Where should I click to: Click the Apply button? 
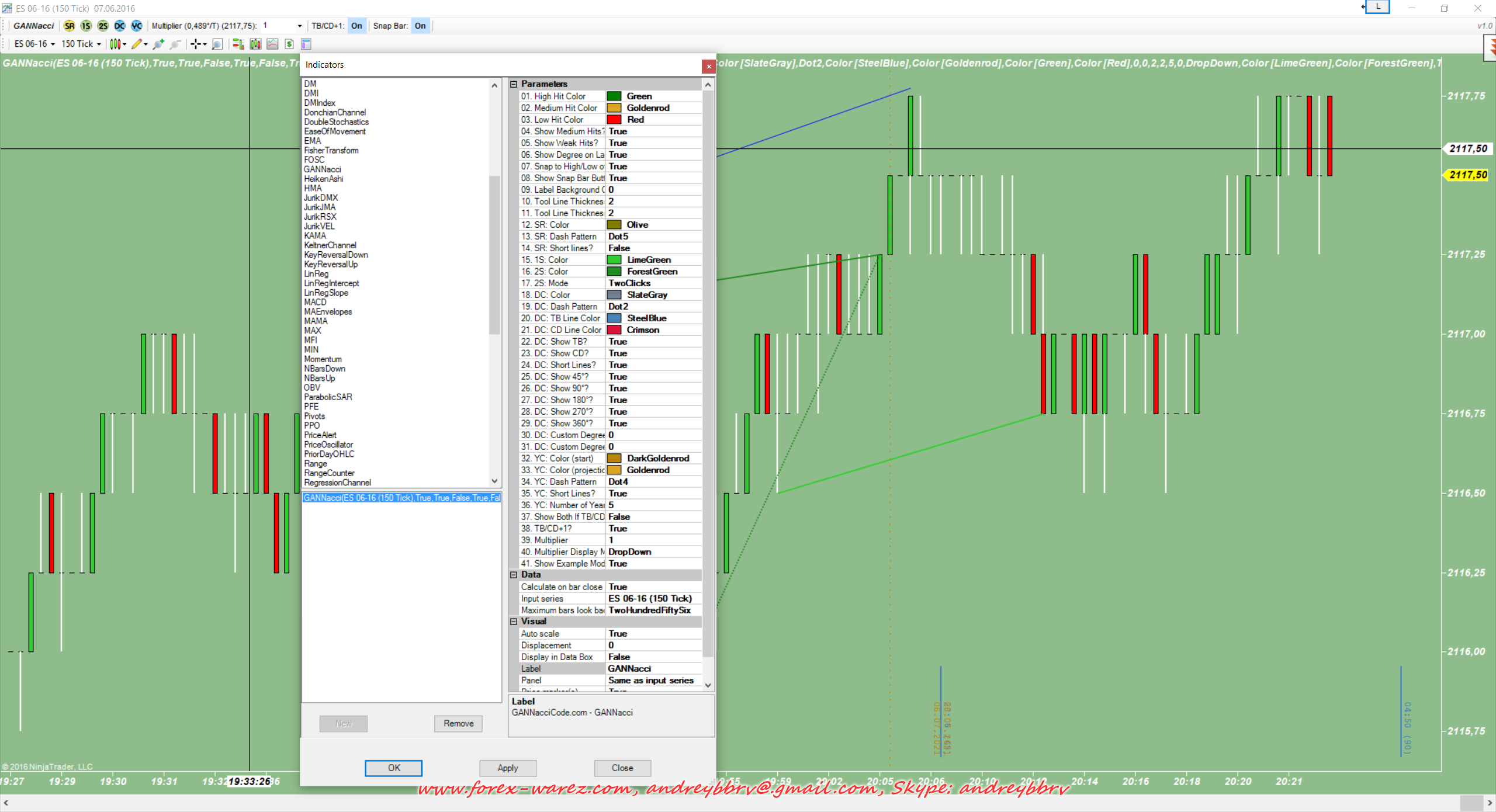tap(507, 768)
